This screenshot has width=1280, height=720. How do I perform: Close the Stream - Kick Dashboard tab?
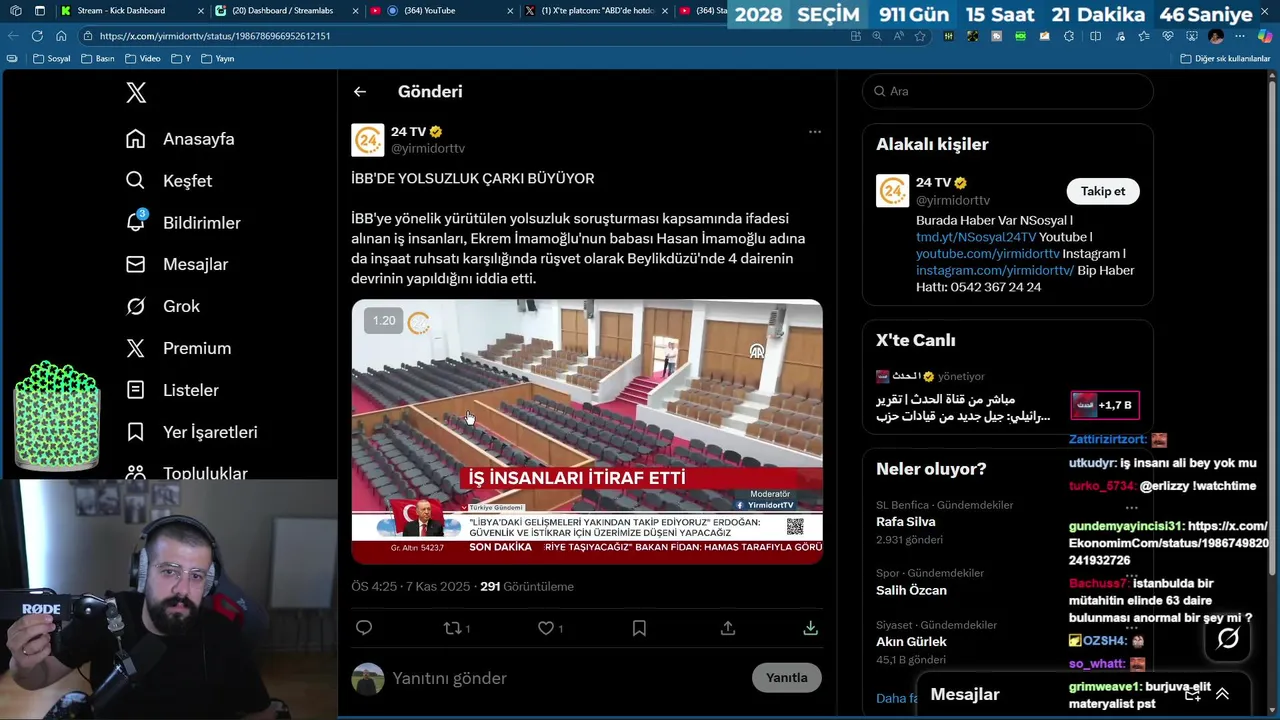pos(200,11)
